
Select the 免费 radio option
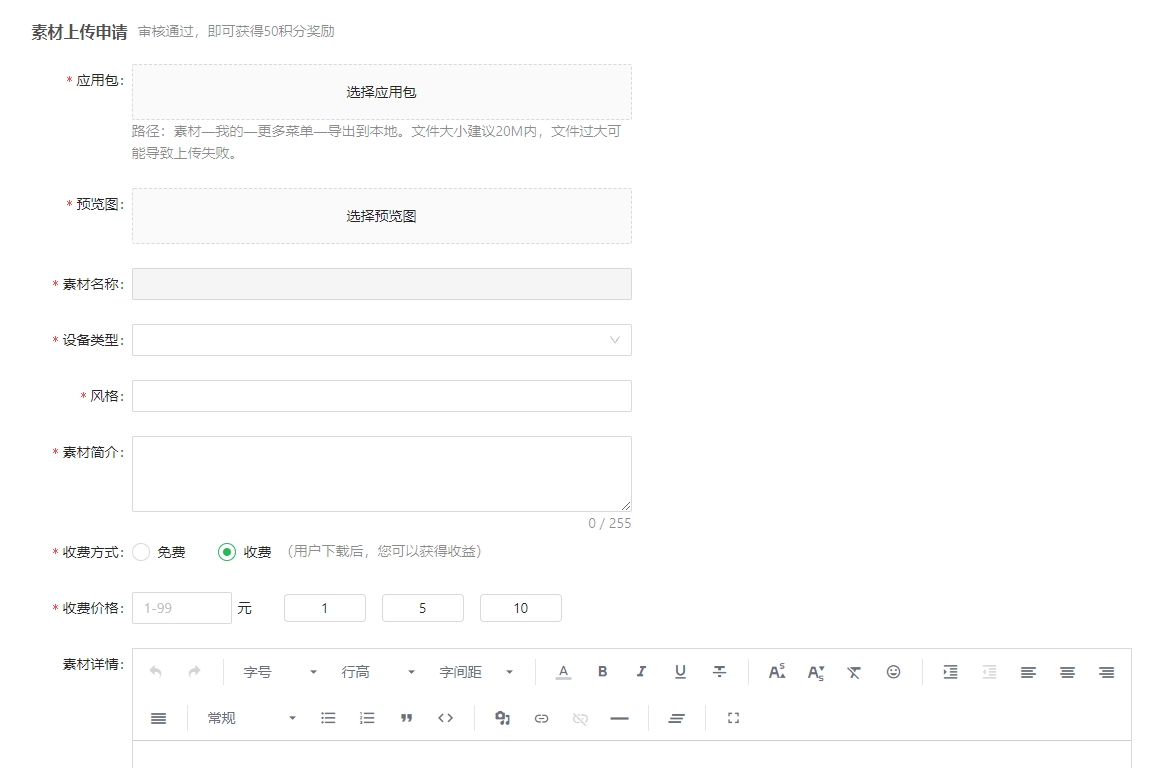[x=141, y=552]
